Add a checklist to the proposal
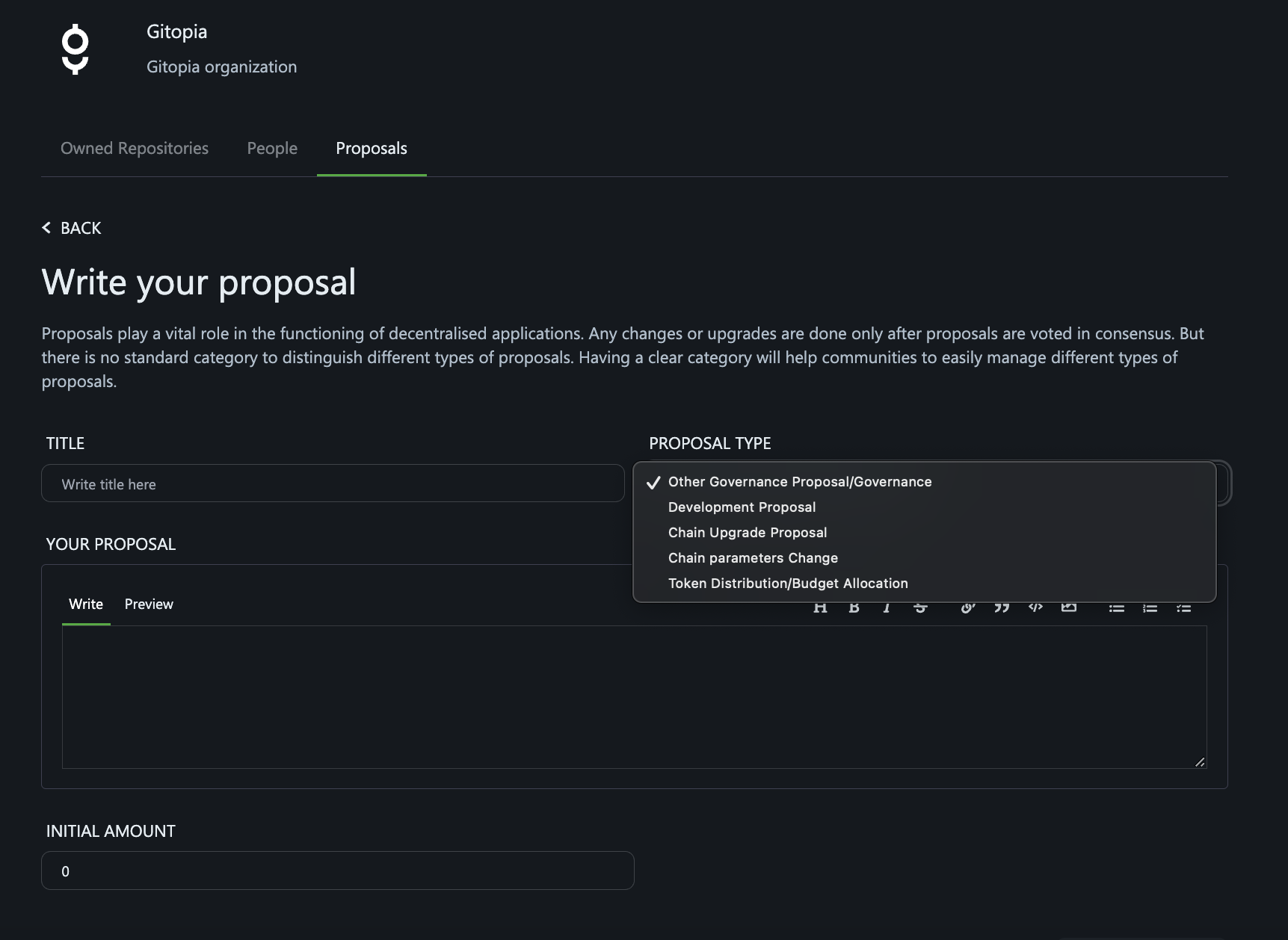The width and height of the screenshot is (1288, 940). coord(1184,608)
